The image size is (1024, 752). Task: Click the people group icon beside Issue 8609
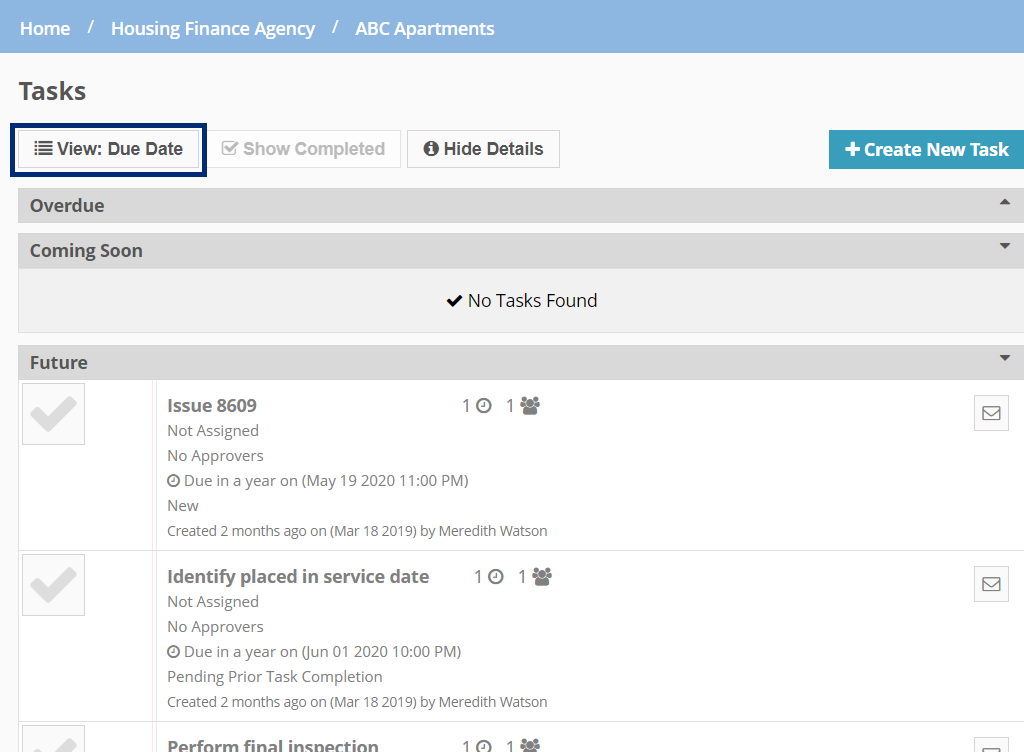pos(530,406)
